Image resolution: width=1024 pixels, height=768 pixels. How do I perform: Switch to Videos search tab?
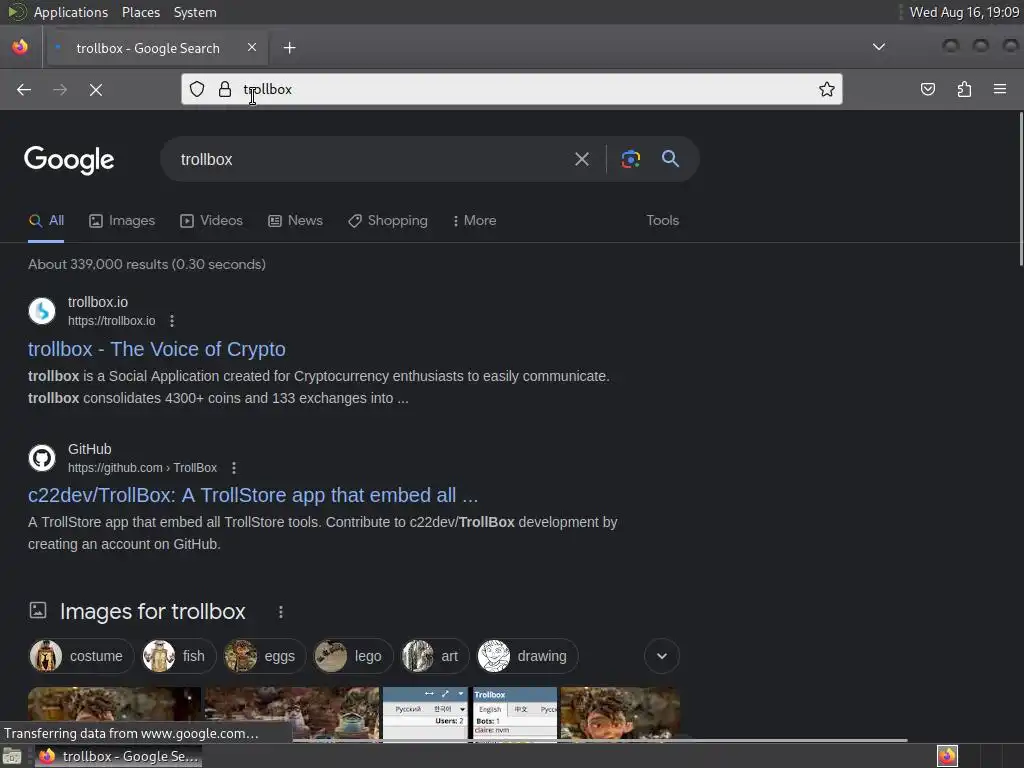pyautogui.click(x=212, y=221)
